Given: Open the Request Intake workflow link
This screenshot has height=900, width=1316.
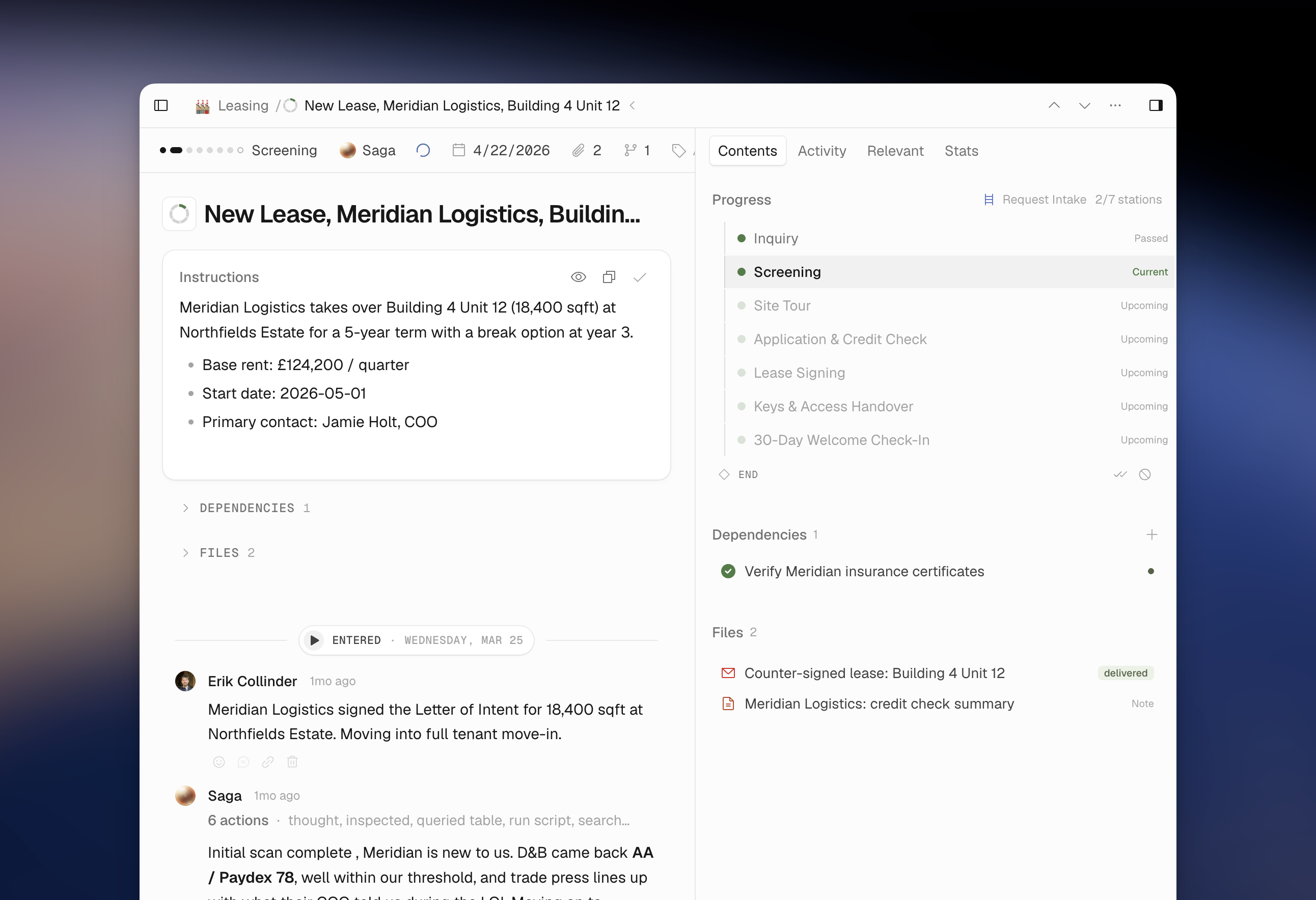Looking at the screenshot, I should 1044,199.
